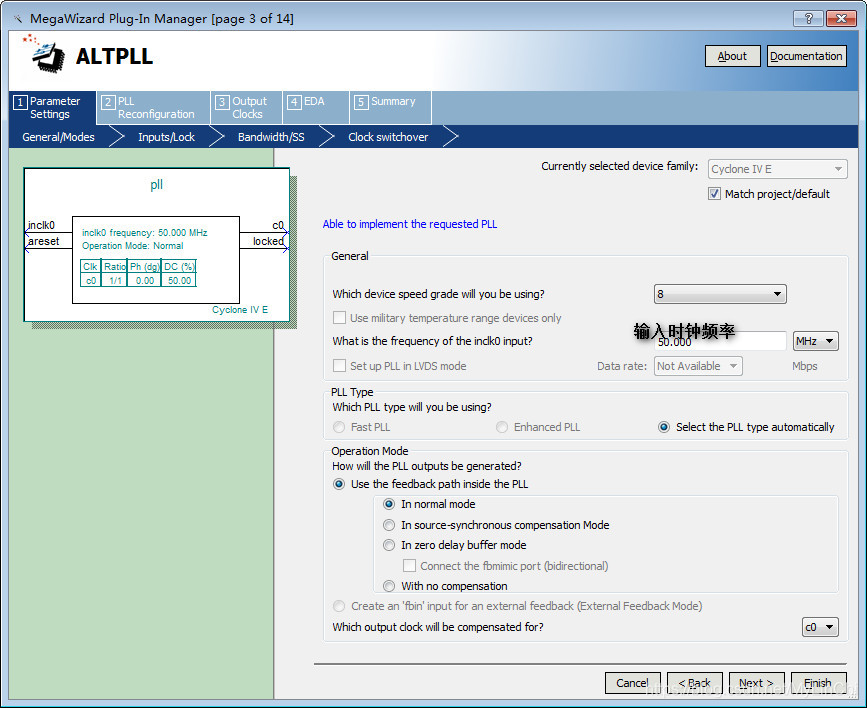
Task: Choose In normal mode option
Action: (x=389, y=504)
